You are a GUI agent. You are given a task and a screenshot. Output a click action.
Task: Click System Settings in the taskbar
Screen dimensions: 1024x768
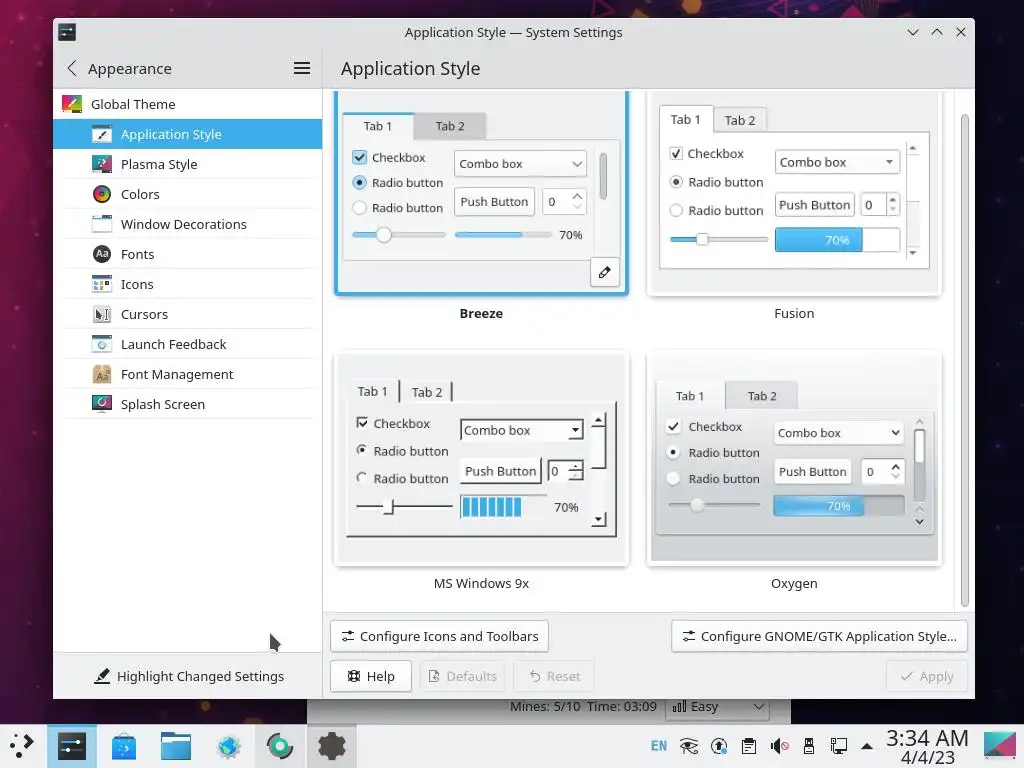pos(72,746)
